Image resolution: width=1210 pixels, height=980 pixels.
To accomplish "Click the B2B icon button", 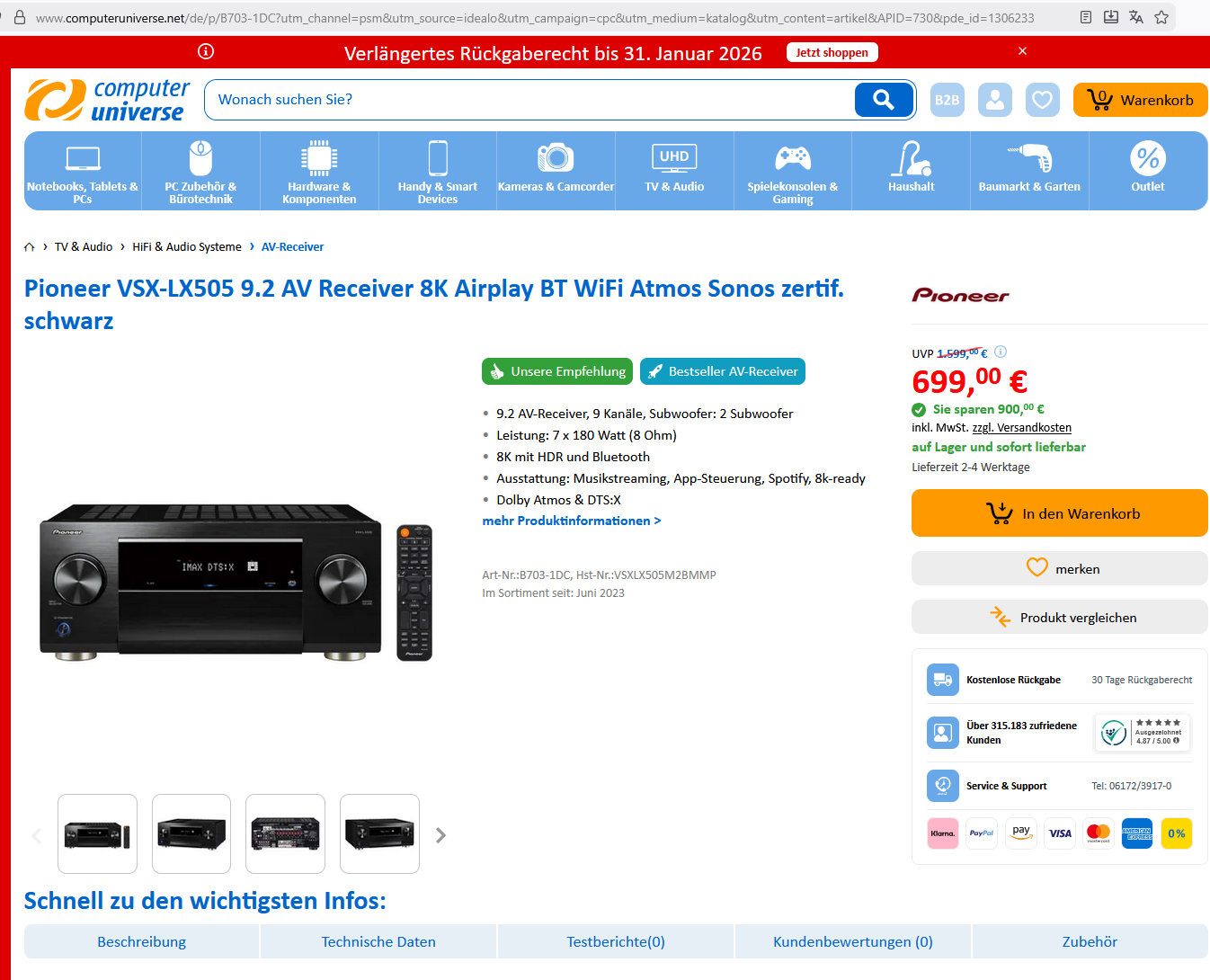I will click(x=948, y=100).
